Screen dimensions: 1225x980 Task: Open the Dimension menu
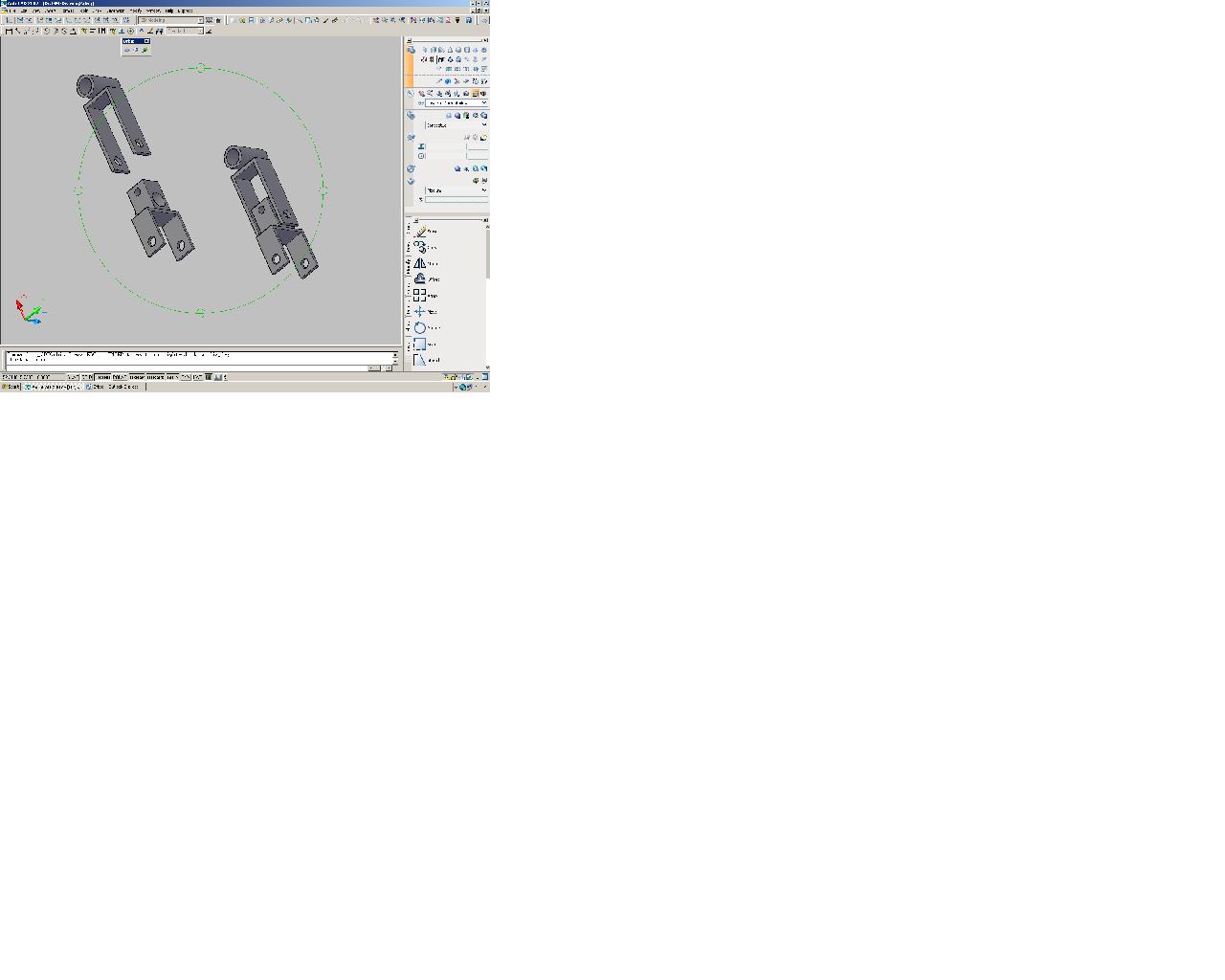point(116,11)
